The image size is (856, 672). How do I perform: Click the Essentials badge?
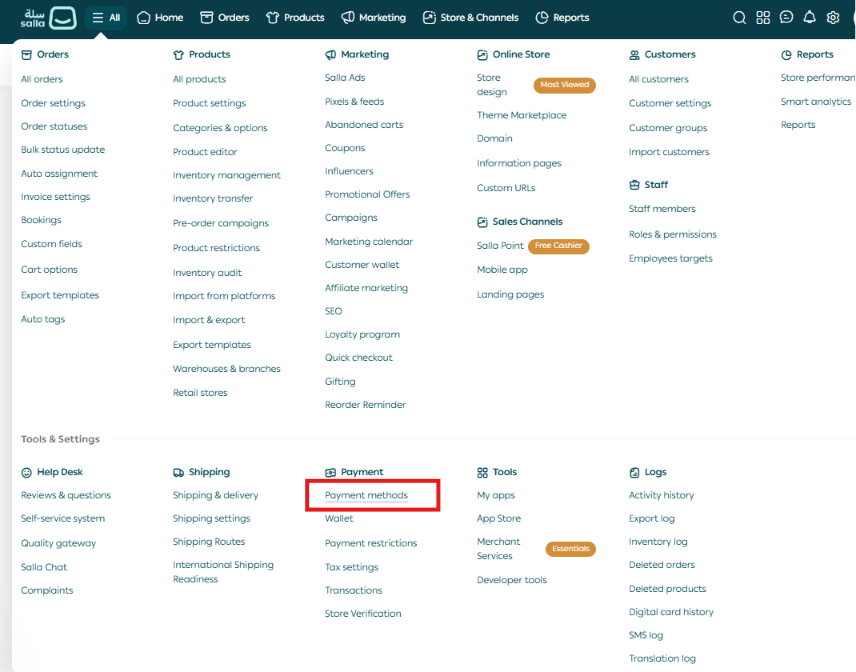(570, 549)
